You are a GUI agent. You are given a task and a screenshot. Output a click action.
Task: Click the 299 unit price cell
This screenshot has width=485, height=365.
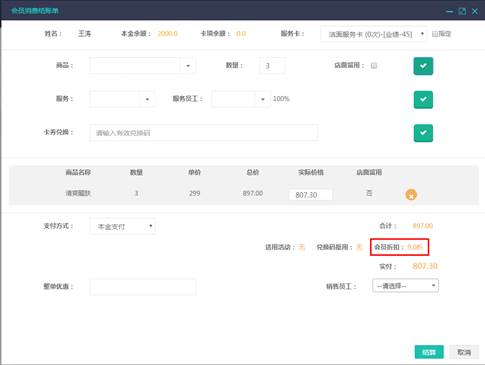194,193
